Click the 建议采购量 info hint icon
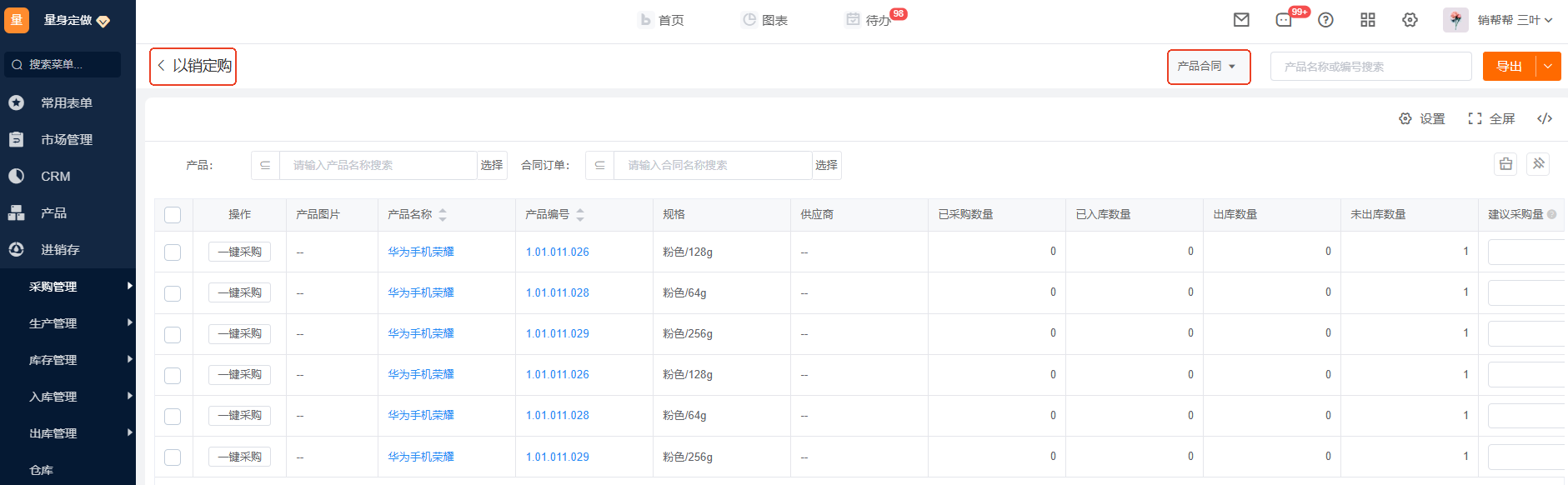1568x485 pixels. [1551, 214]
